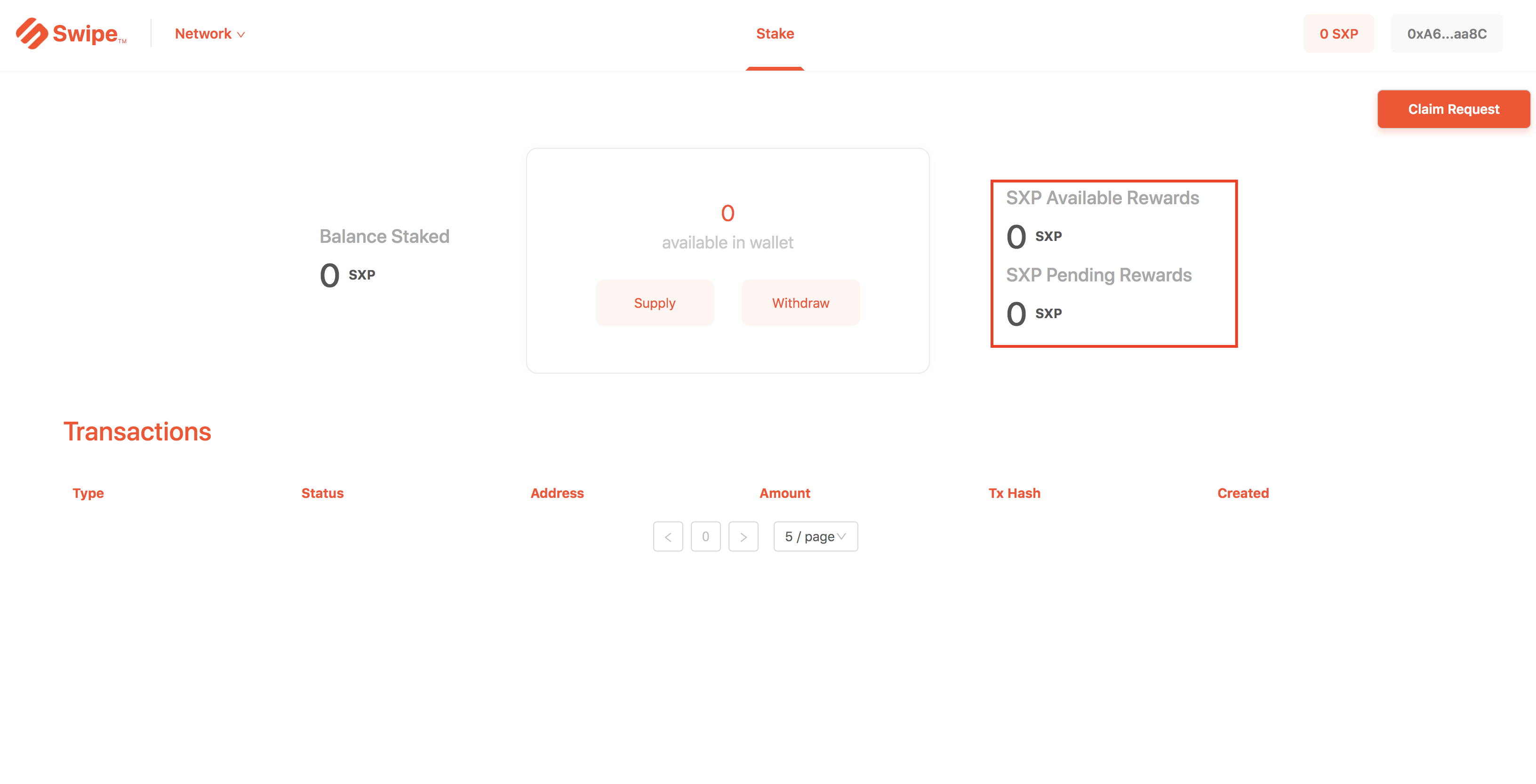Click the Status column header
The height and width of the screenshot is (784, 1536).
[322, 493]
